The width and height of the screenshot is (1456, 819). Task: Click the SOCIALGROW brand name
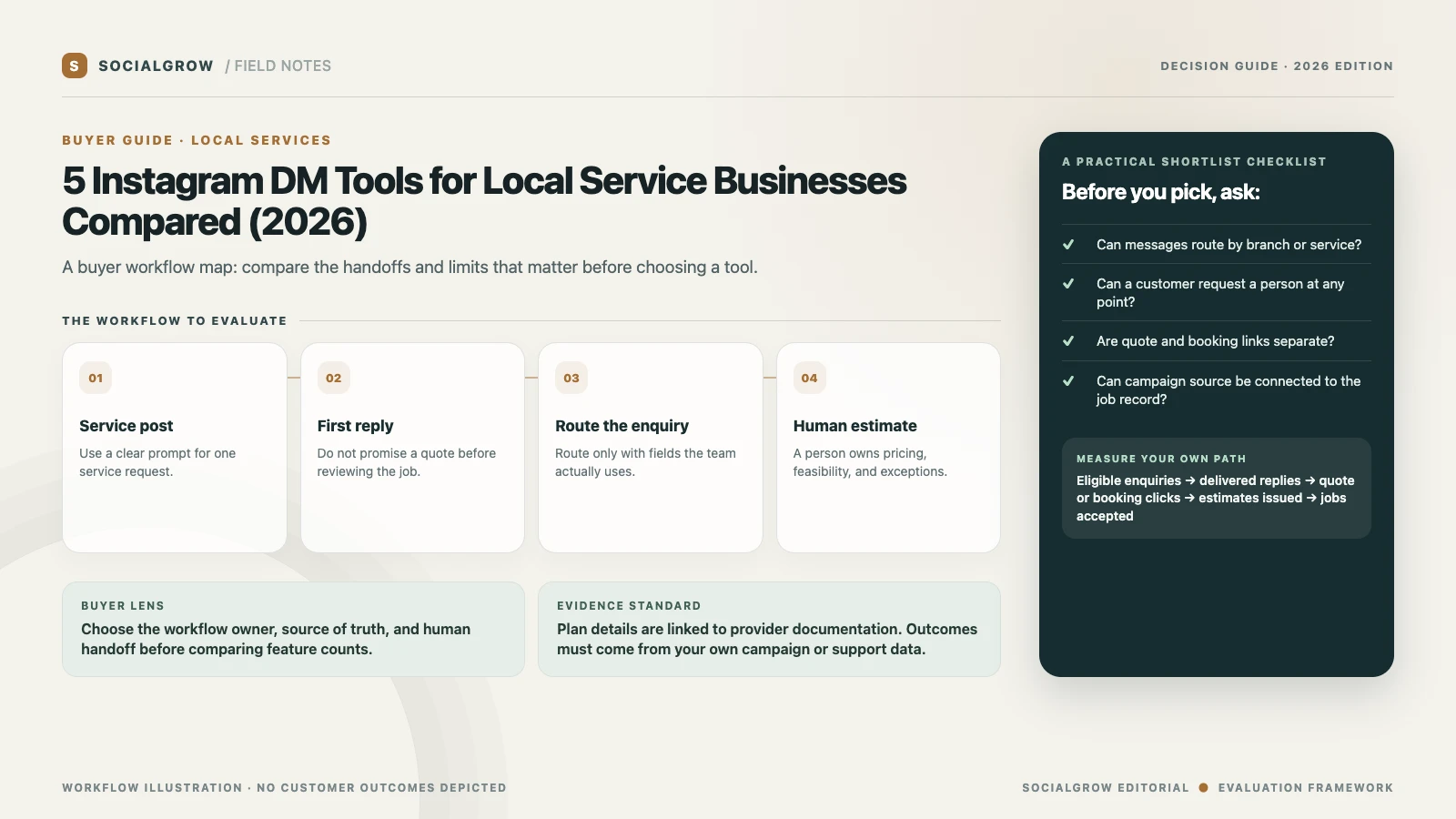point(156,66)
